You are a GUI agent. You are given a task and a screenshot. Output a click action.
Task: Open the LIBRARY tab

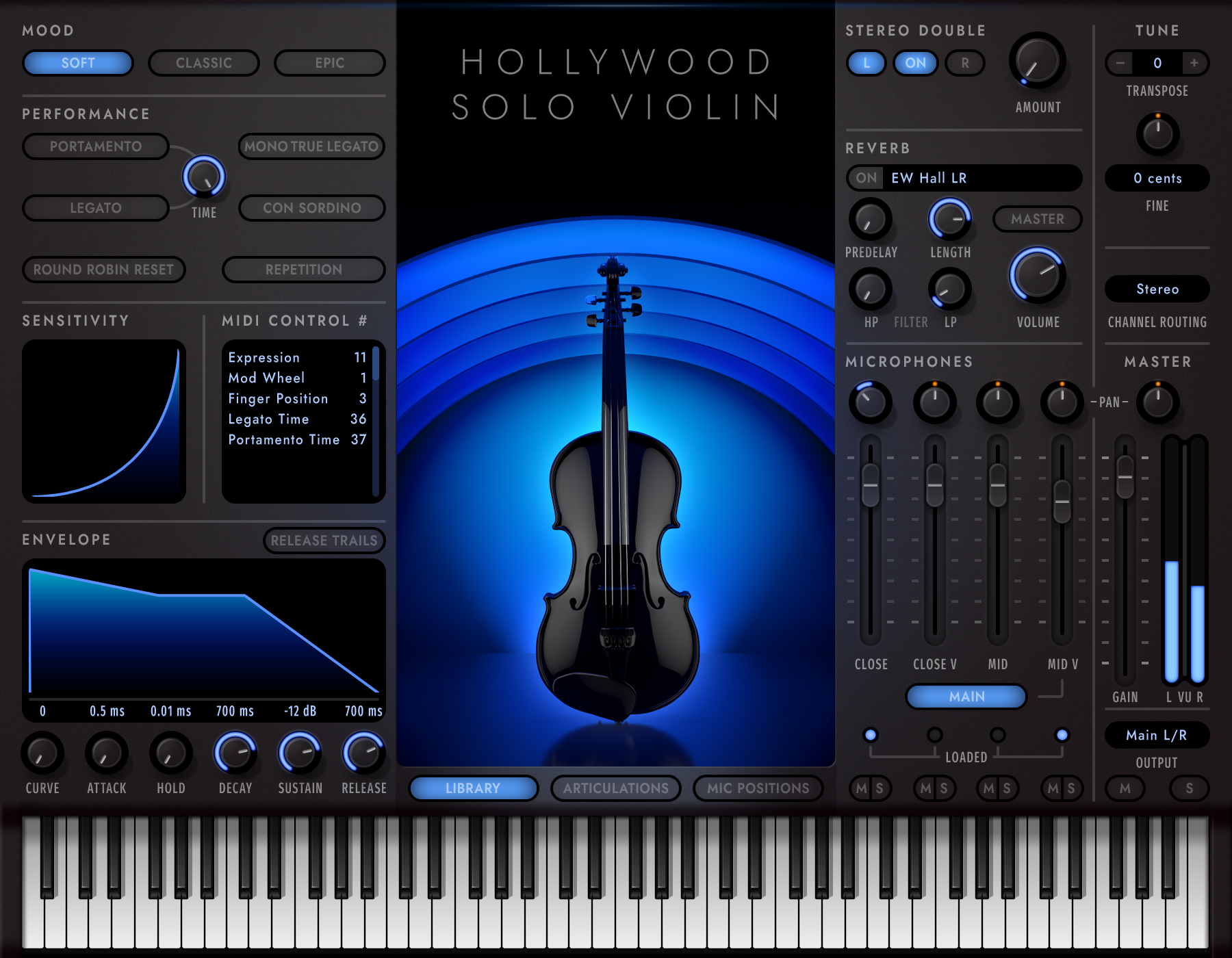click(x=473, y=788)
